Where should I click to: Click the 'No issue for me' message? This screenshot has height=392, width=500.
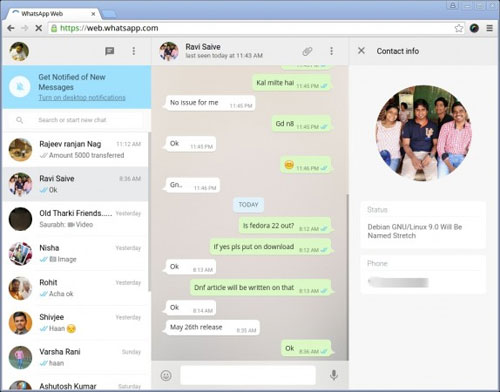(x=210, y=103)
